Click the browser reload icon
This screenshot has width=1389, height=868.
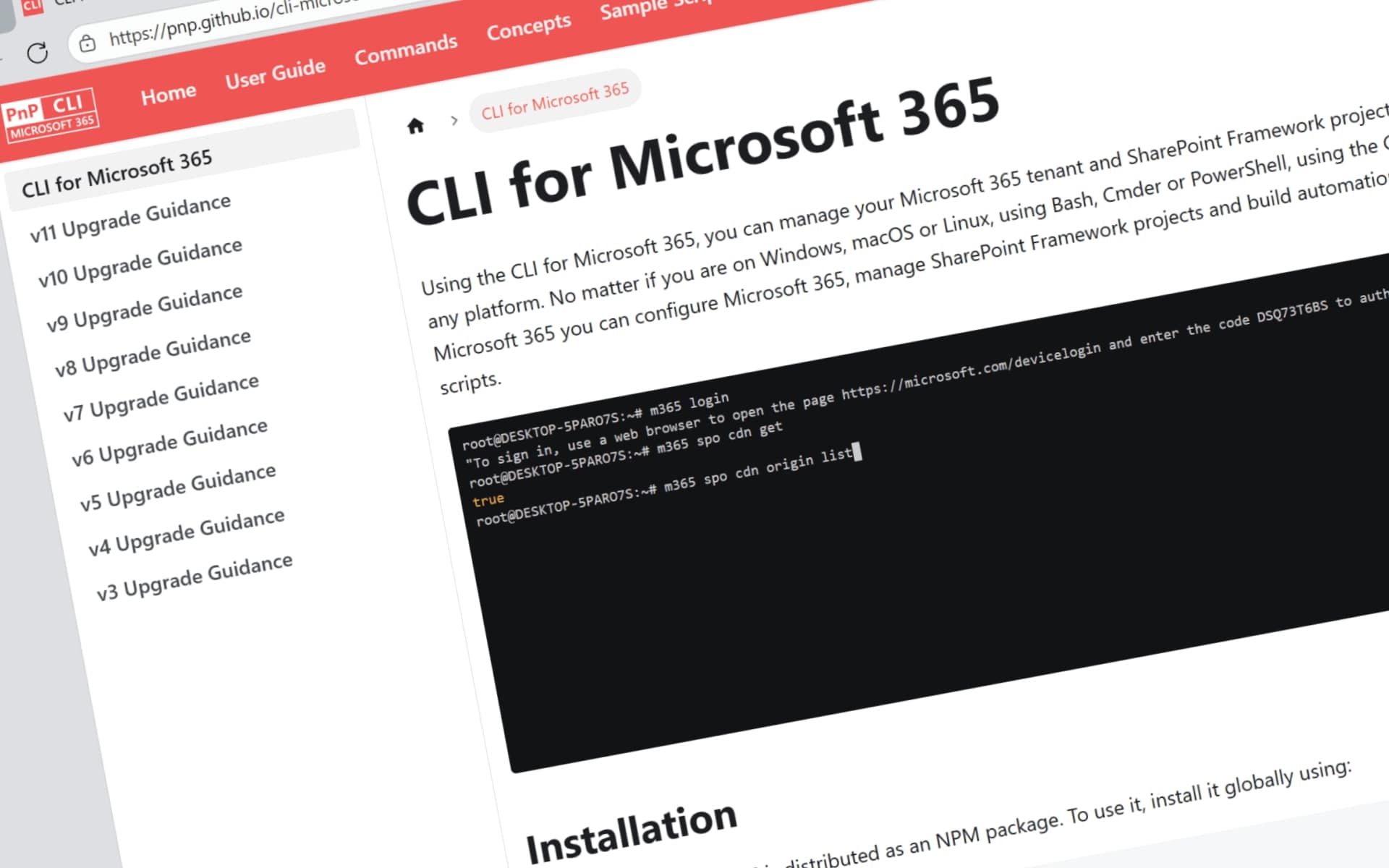[x=37, y=53]
